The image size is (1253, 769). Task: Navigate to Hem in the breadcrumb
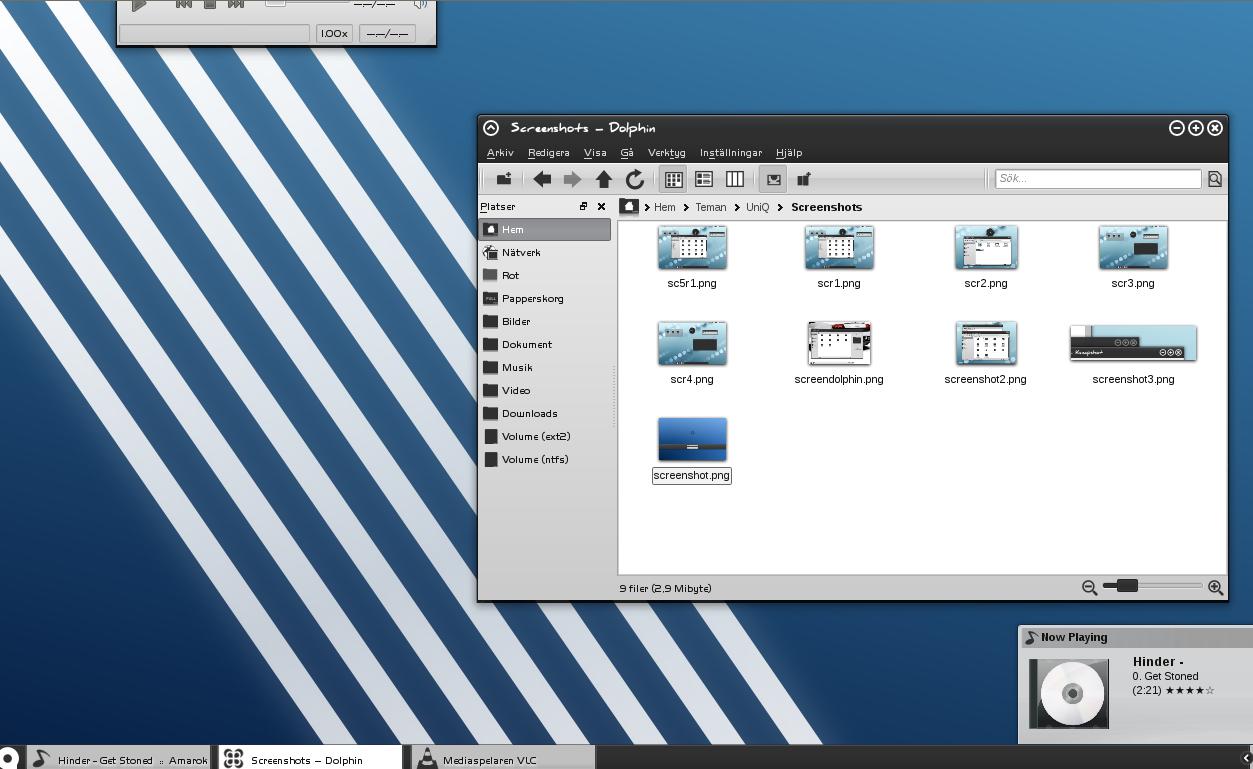click(x=664, y=207)
